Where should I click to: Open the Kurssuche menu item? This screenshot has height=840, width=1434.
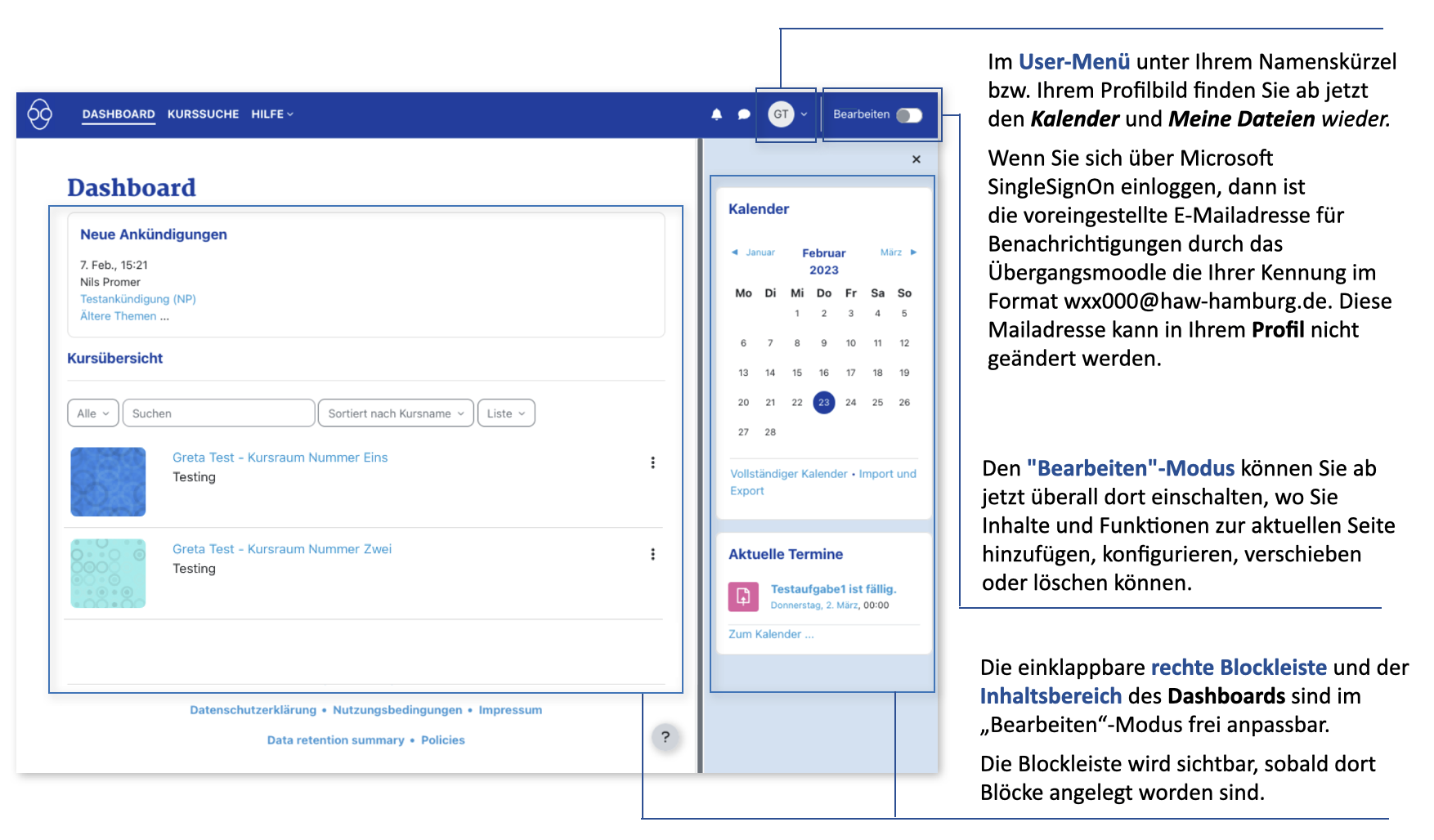203,114
